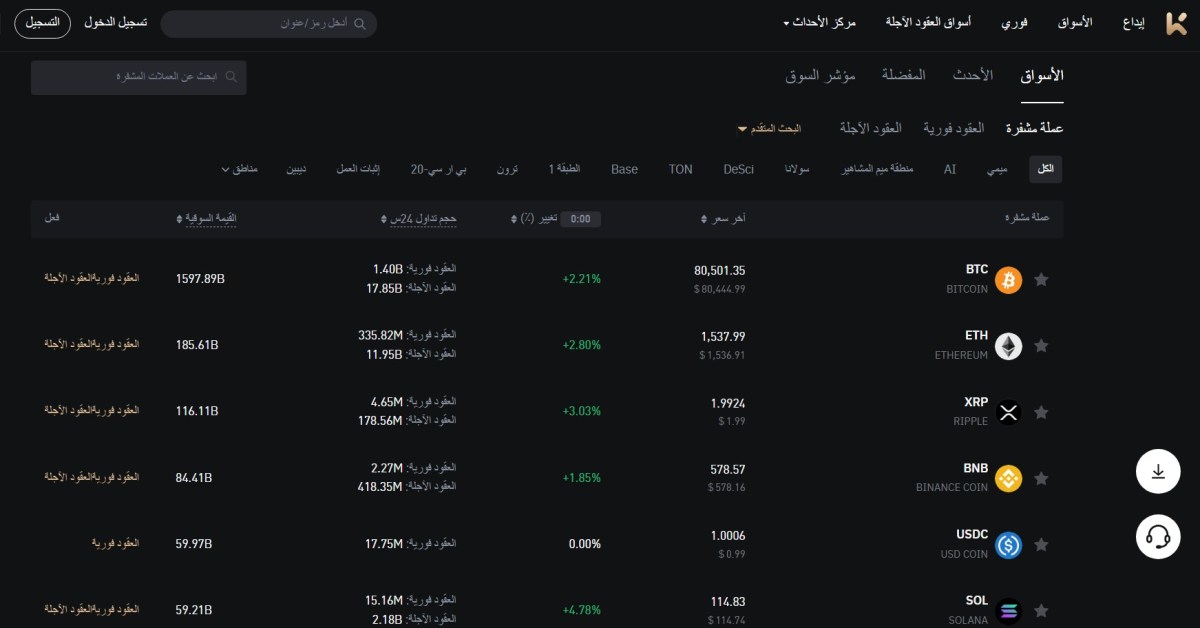Click the magnifier icon in the header search box
Screen dimensions: 1200x628
click(360, 23)
